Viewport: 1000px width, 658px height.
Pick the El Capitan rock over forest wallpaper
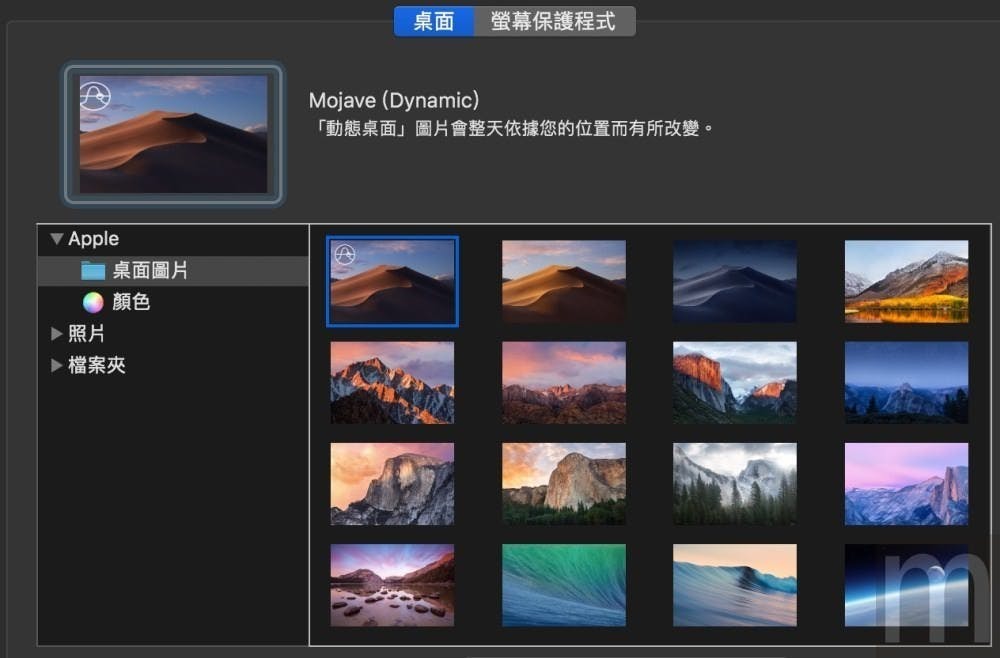point(564,484)
